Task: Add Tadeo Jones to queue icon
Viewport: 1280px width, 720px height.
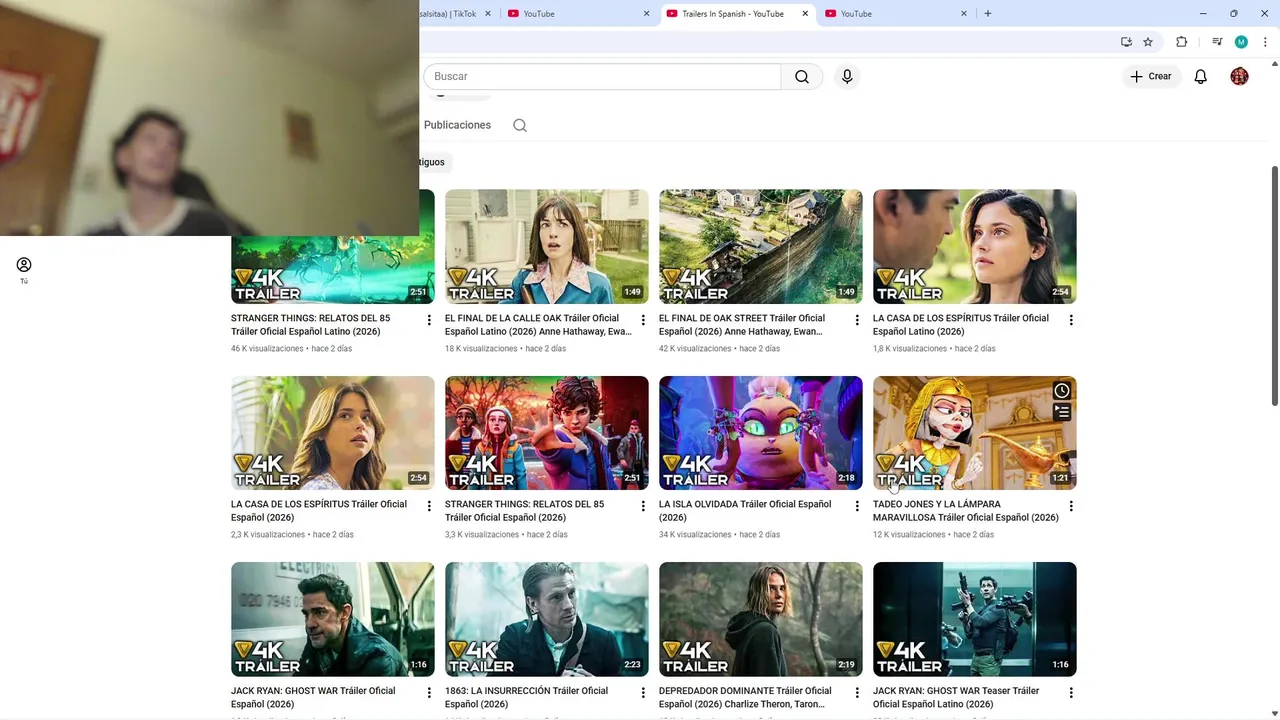Action: click(x=1062, y=411)
